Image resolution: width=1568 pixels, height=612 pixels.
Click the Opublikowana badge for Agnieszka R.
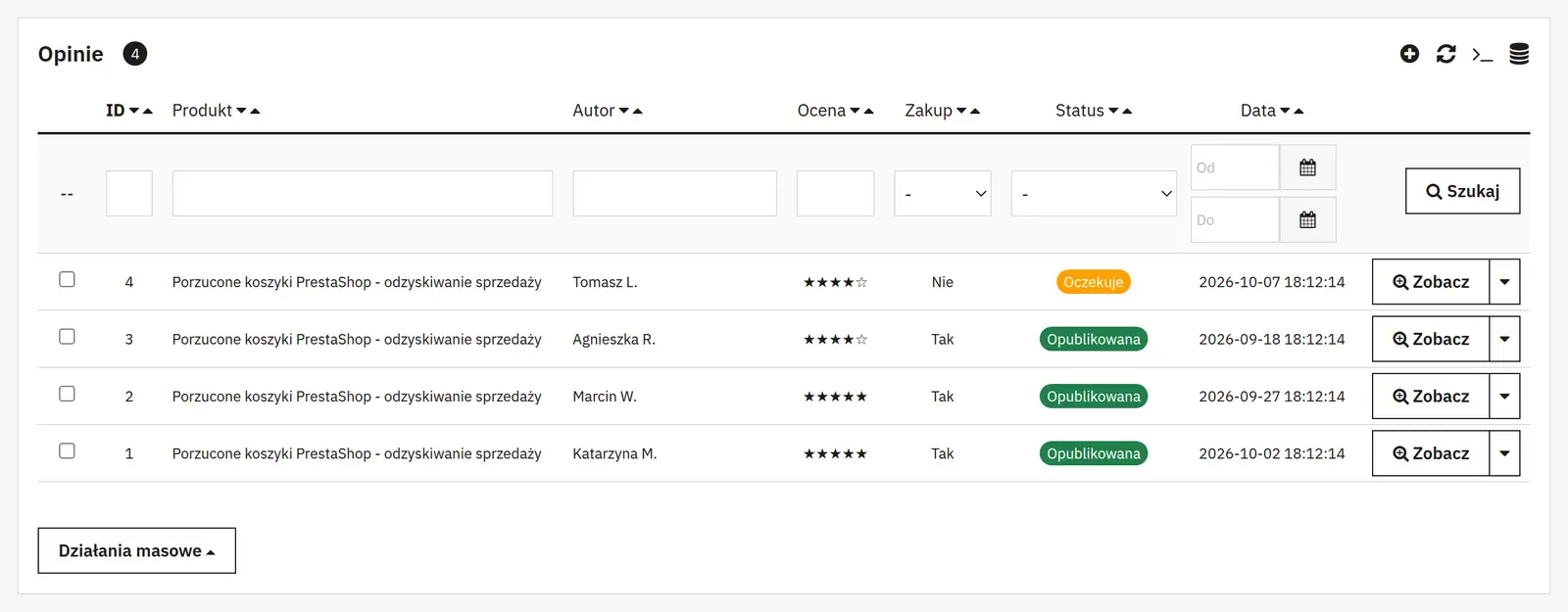(1094, 339)
